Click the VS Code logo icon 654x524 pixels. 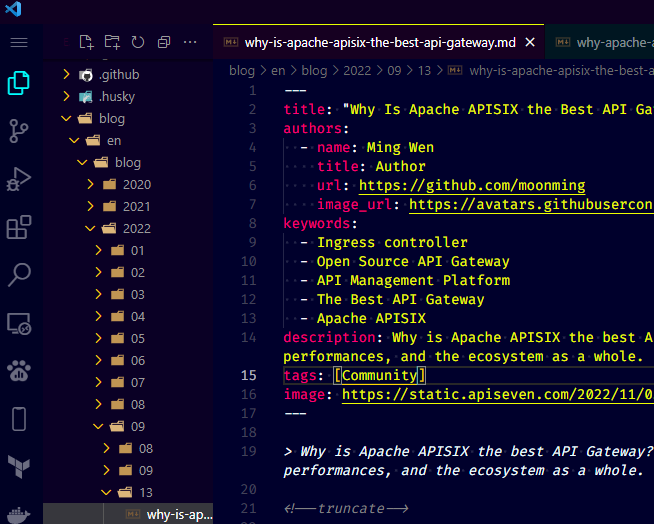13,9
